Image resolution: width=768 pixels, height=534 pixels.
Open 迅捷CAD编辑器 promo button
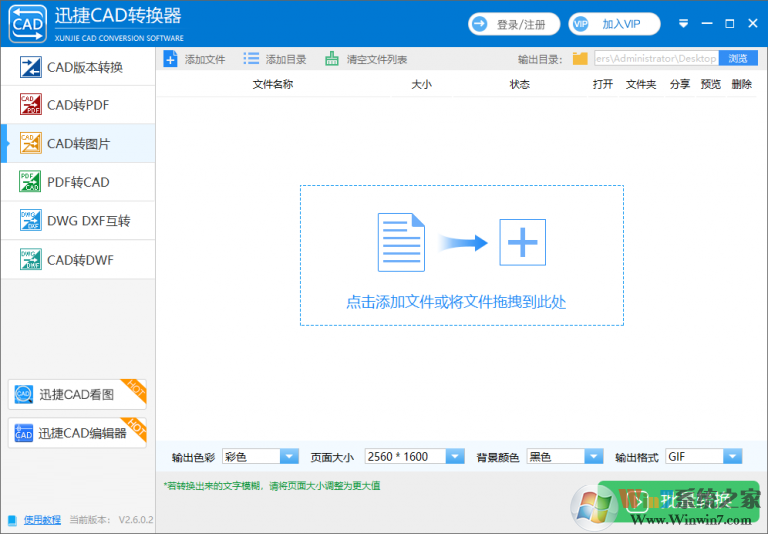tap(77, 433)
